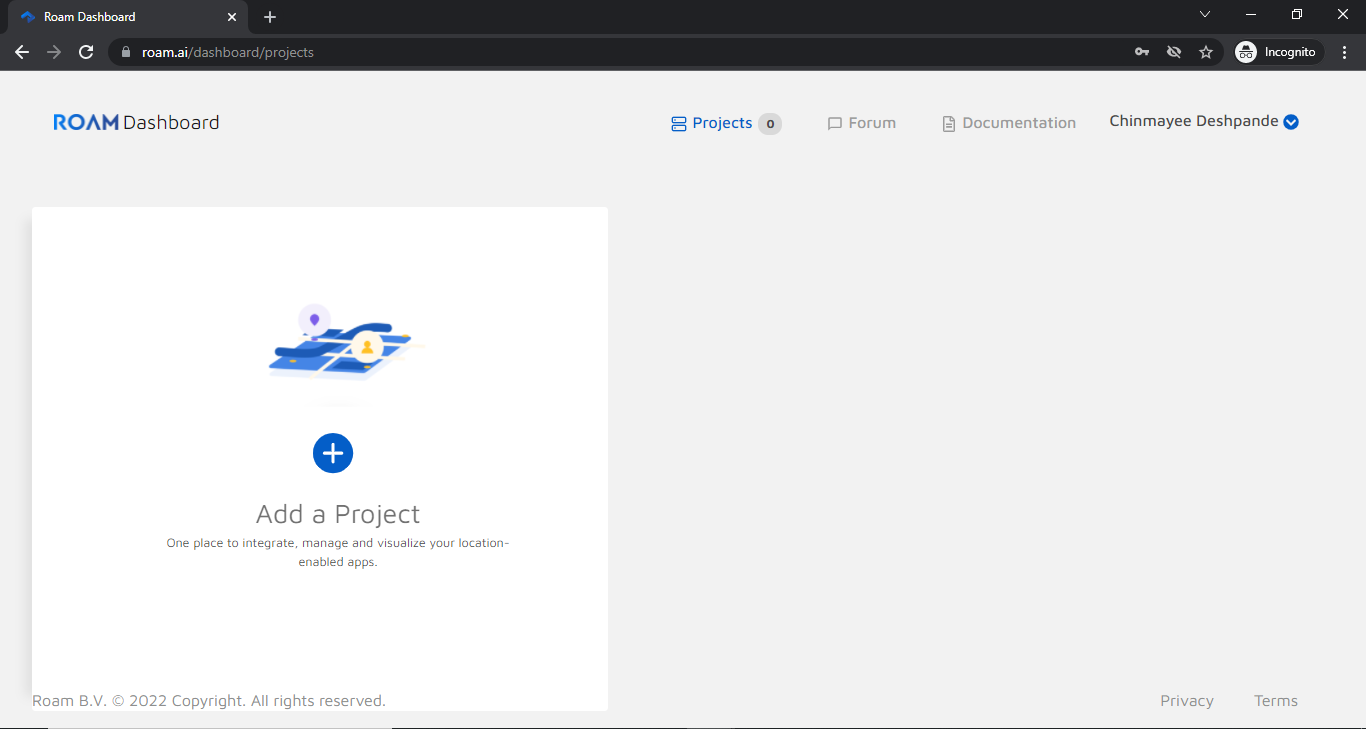
Task: Reload the page with refresh icon
Action: 86,52
